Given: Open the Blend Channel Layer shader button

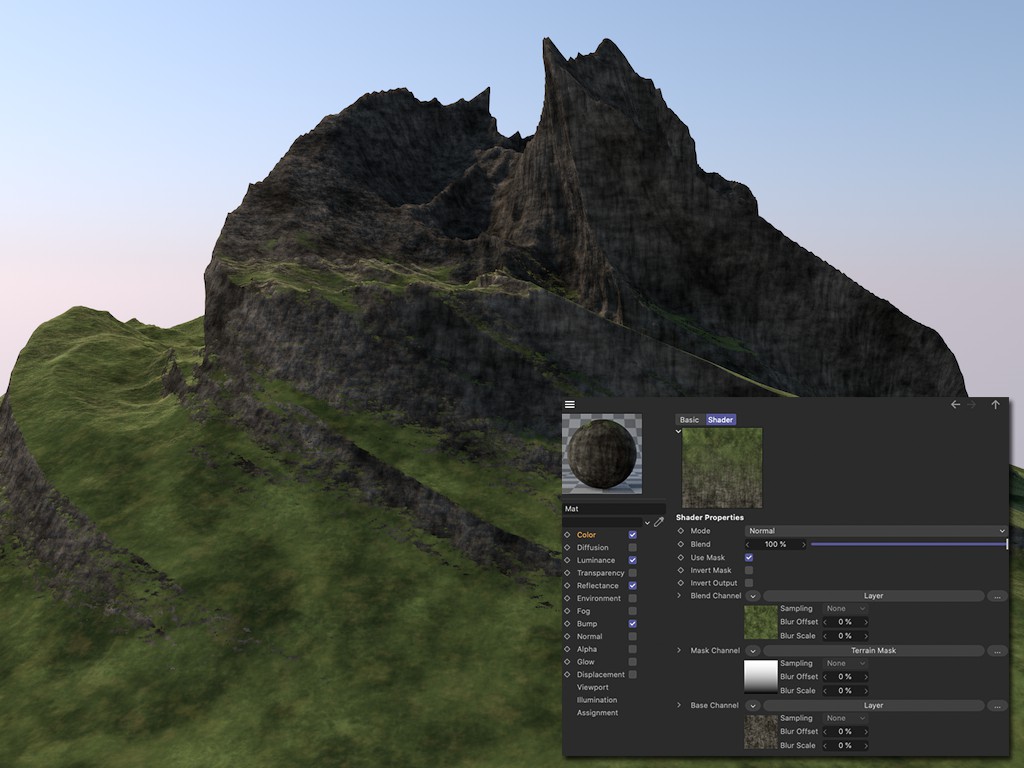Looking at the screenshot, I should [x=873, y=596].
